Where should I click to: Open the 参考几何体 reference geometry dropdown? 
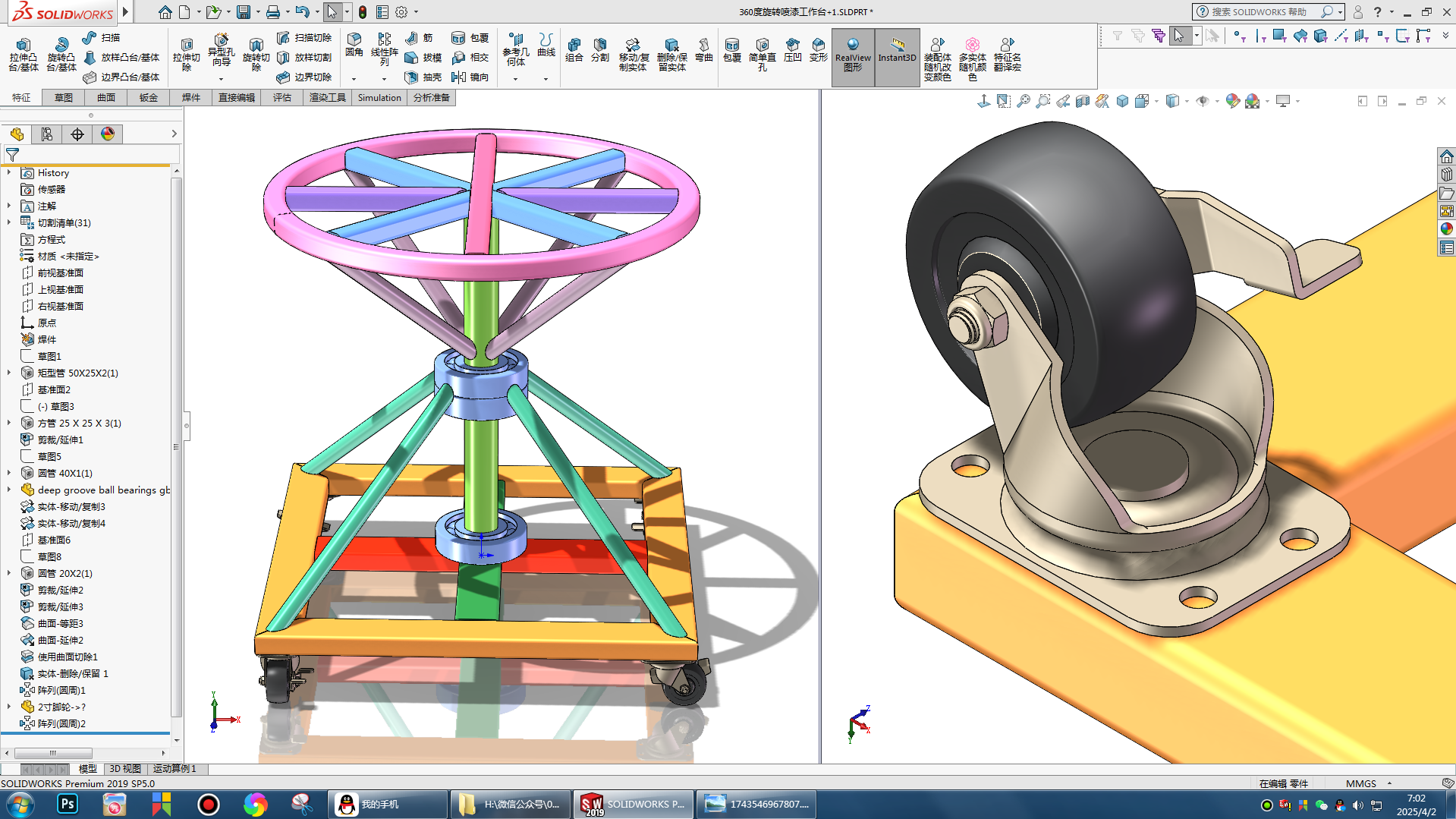pos(515,78)
